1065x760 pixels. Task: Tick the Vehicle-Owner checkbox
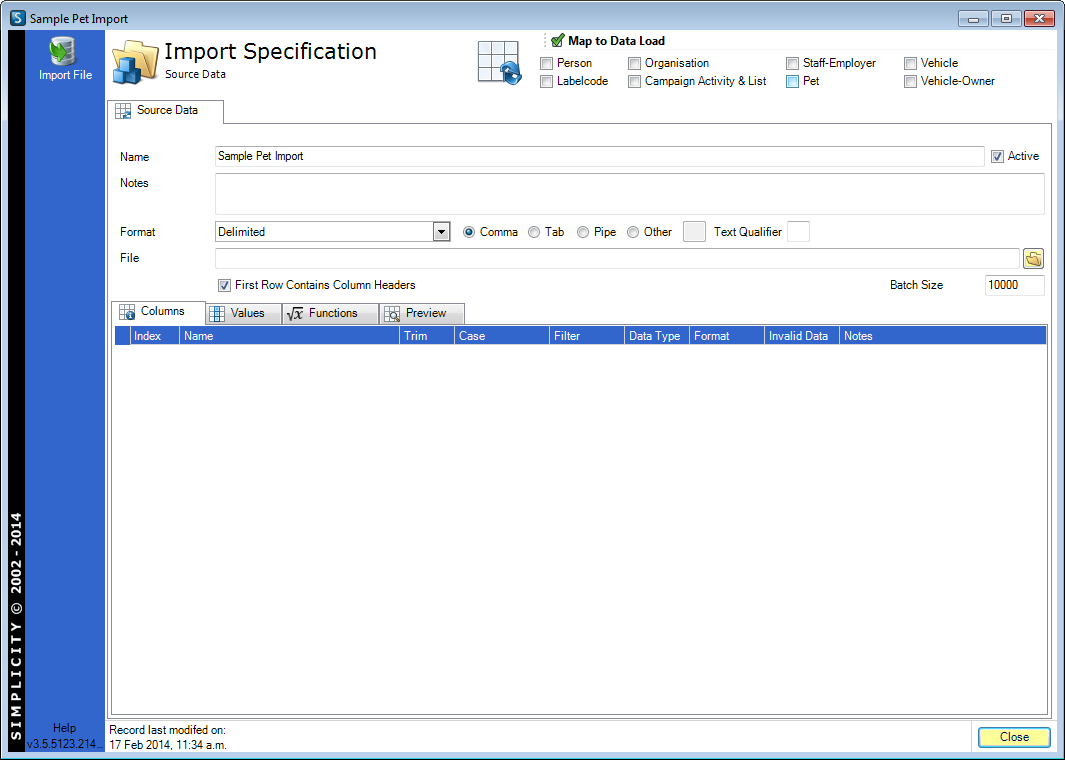pyautogui.click(x=910, y=82)
